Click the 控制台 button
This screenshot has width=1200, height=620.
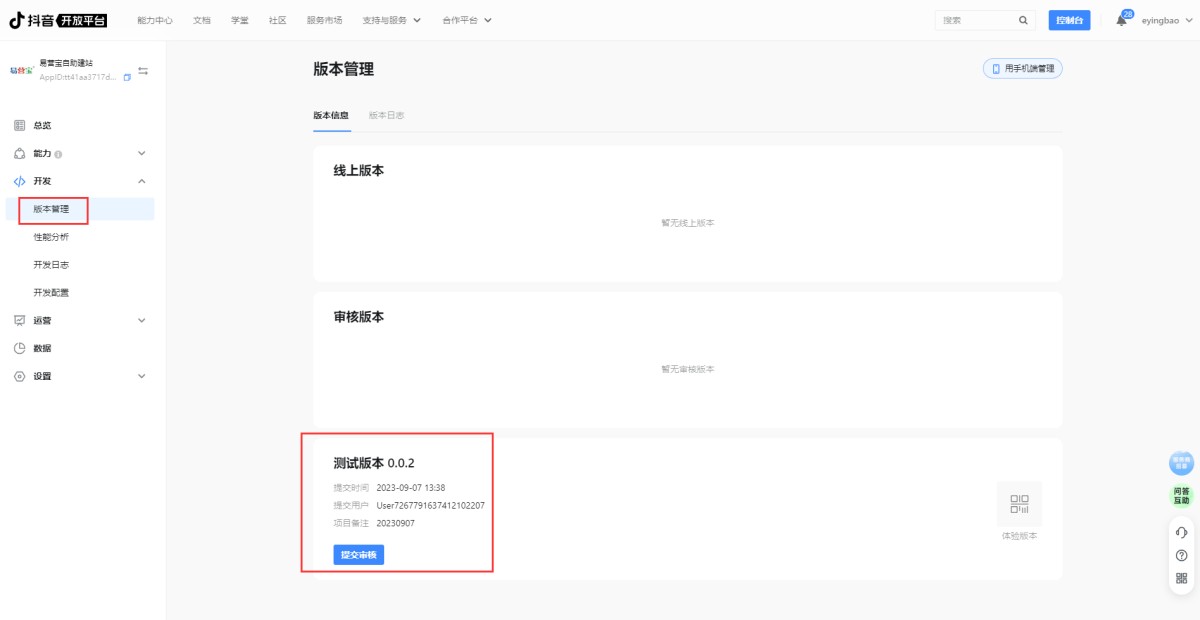[x=1069, y=20]
